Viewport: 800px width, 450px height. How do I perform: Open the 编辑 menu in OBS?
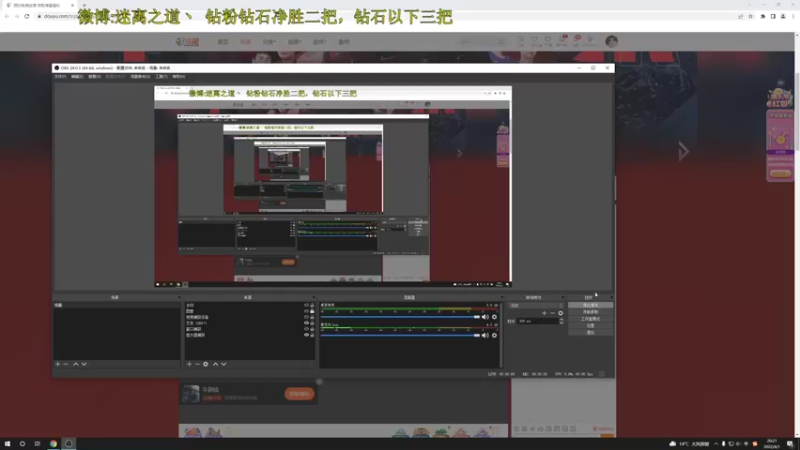[x=77, y=77]
